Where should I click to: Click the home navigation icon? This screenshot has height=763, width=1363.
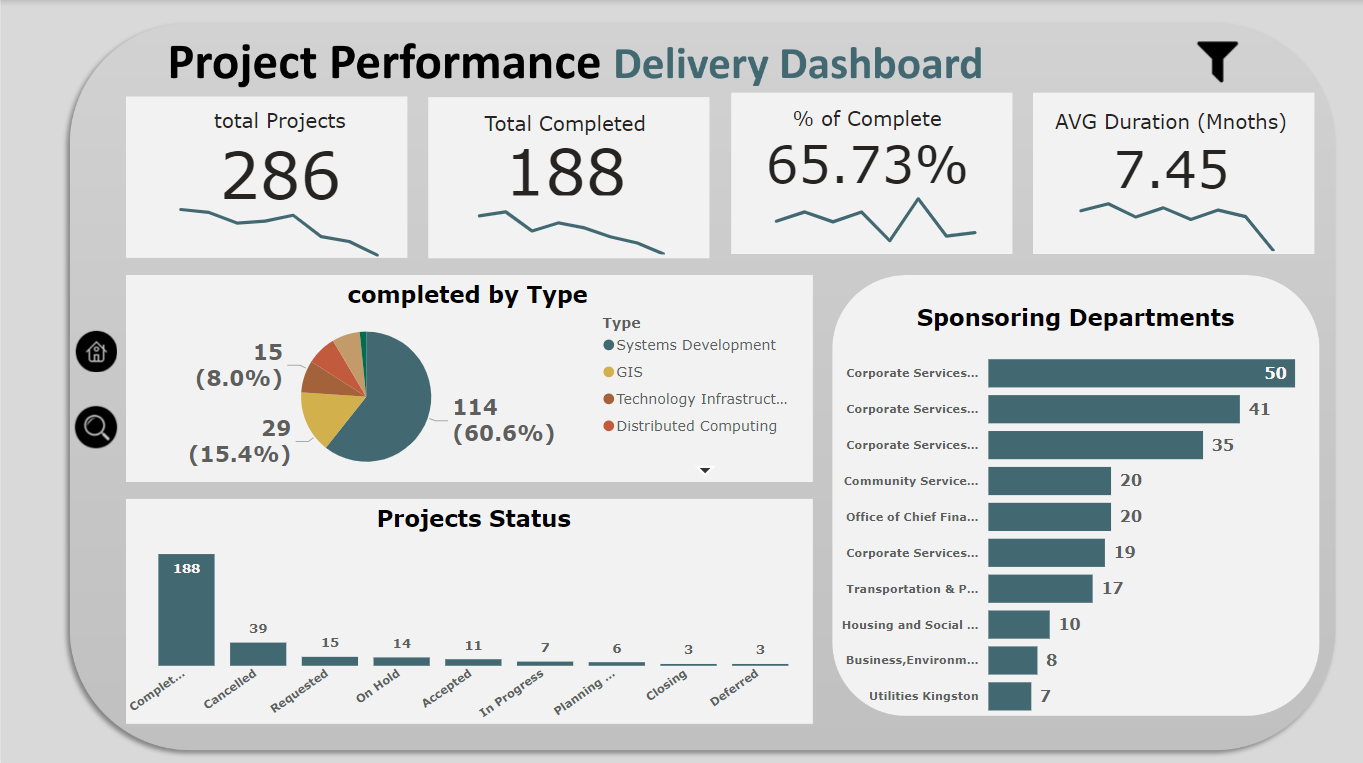[x=96, y=351]
